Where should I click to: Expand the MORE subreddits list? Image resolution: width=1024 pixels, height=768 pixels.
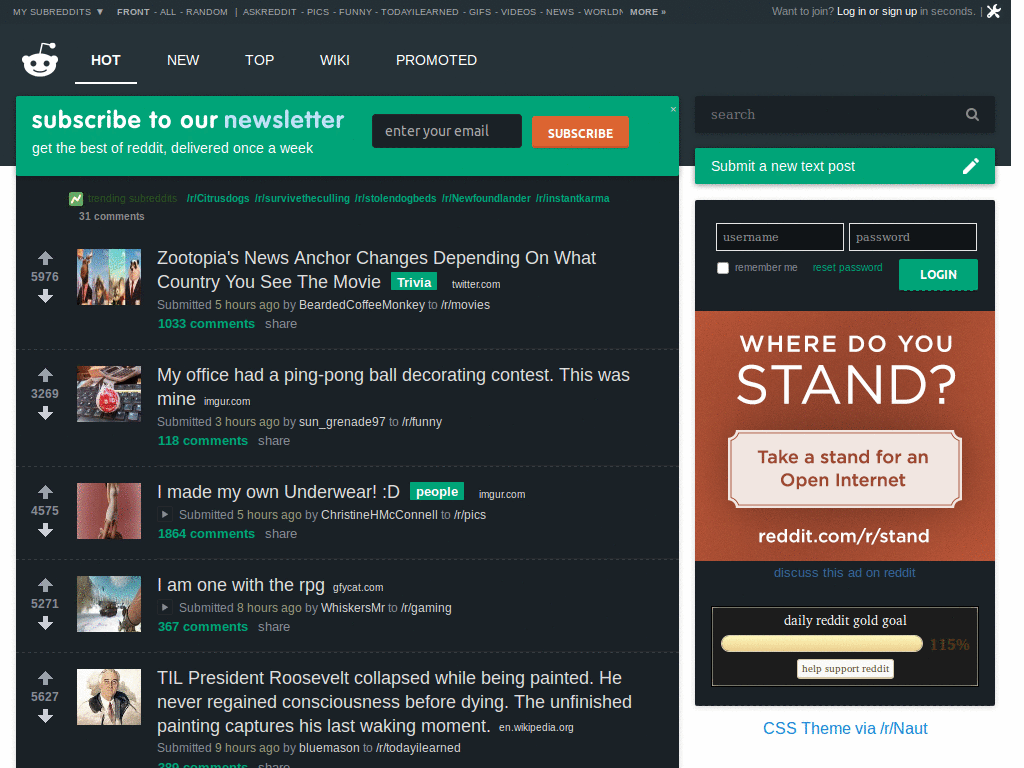coord(648,12)
